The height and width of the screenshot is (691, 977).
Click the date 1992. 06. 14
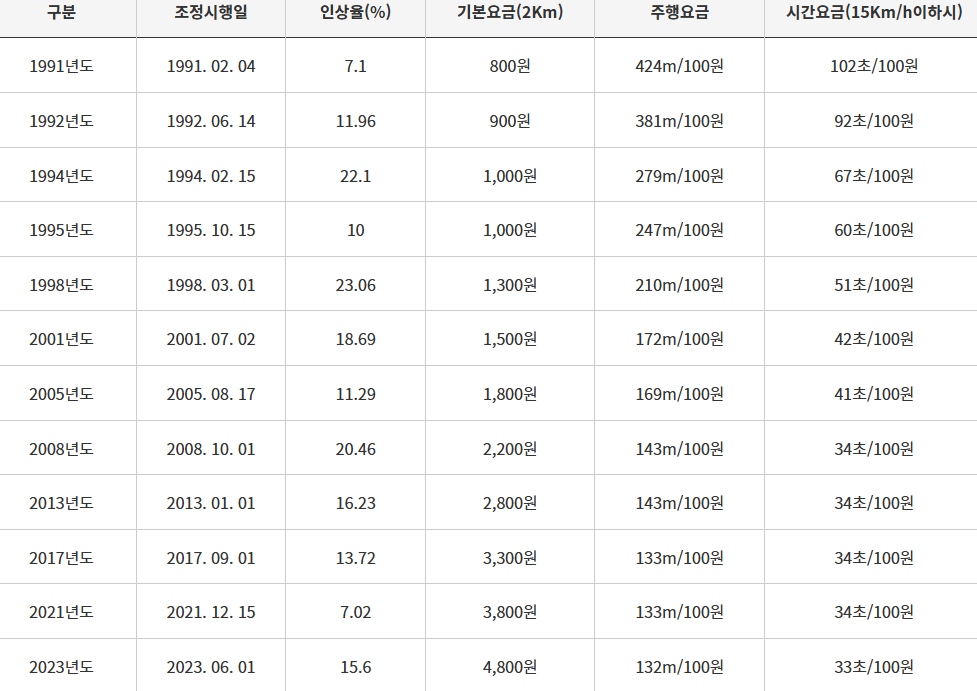[211, 121]
